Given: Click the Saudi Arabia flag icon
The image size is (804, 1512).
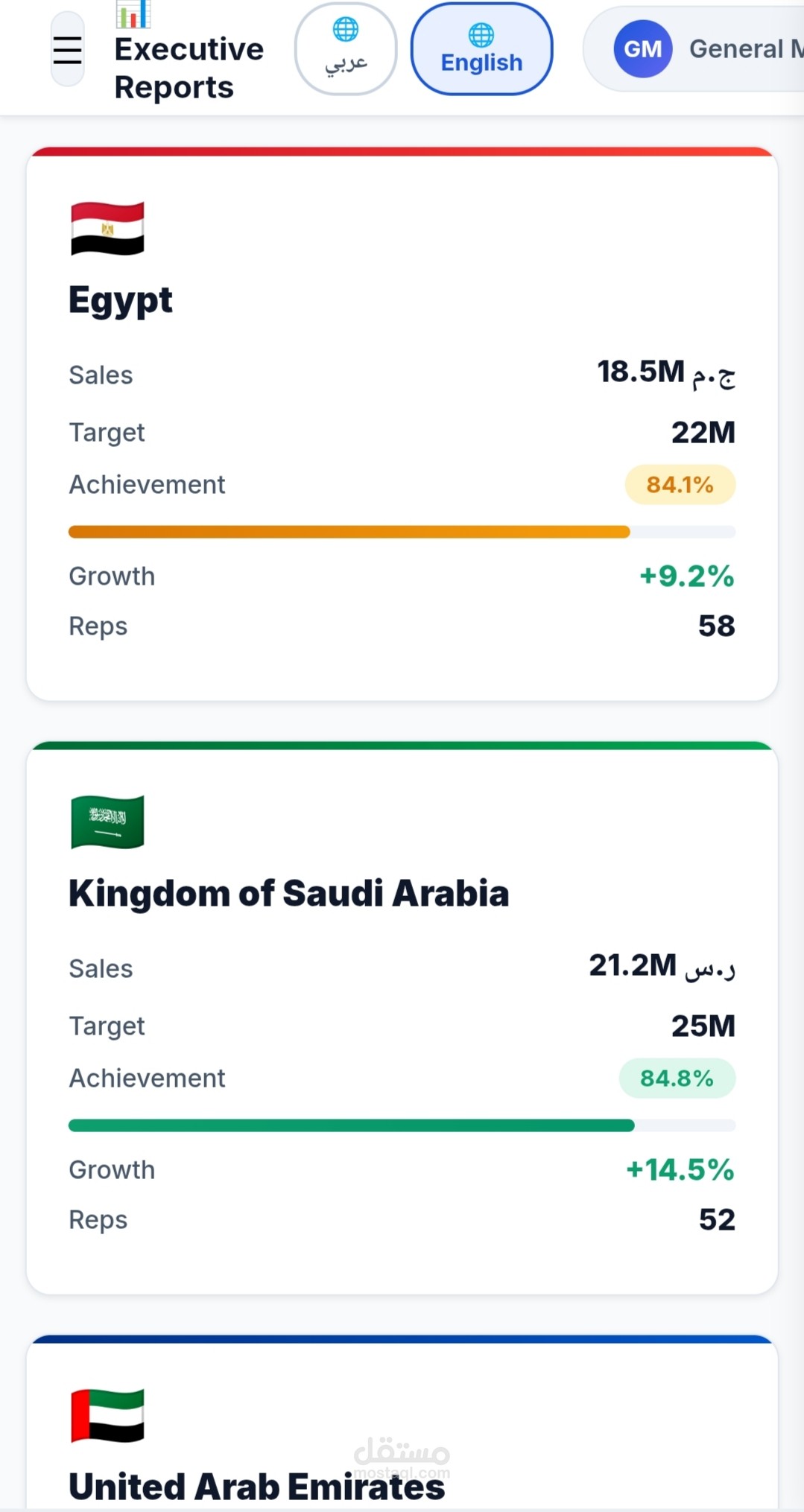Looking at the screenshot, I should (x=107, y=822).
